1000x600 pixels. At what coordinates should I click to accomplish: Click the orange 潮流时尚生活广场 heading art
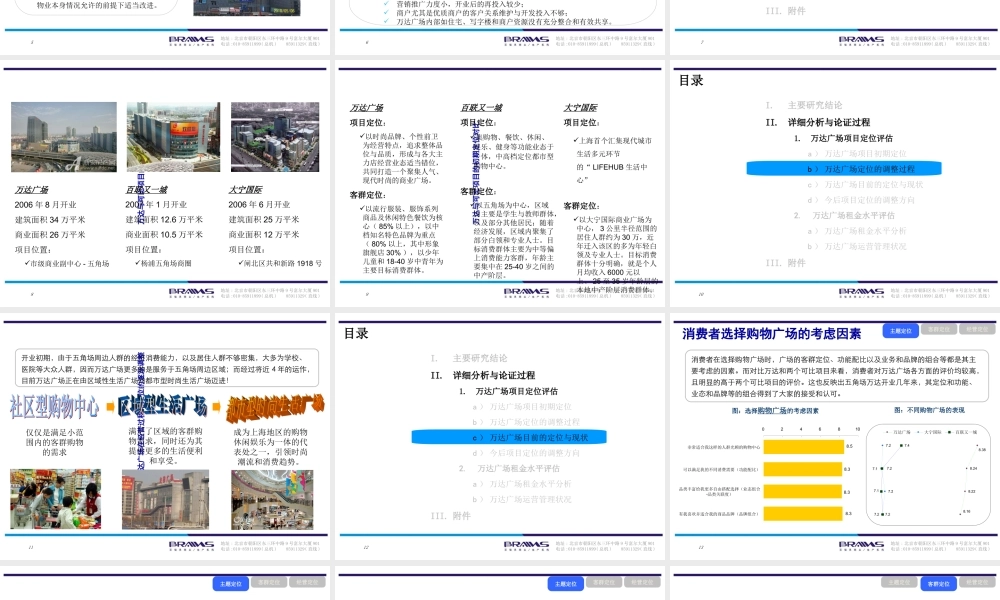275,408
